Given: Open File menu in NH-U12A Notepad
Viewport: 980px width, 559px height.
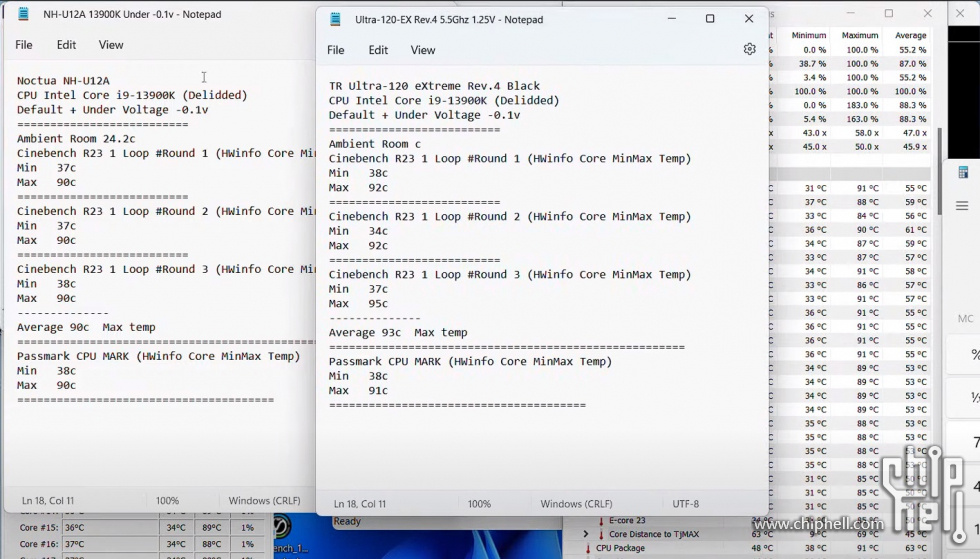Looking at the screenshot, I should click(24, 44).
